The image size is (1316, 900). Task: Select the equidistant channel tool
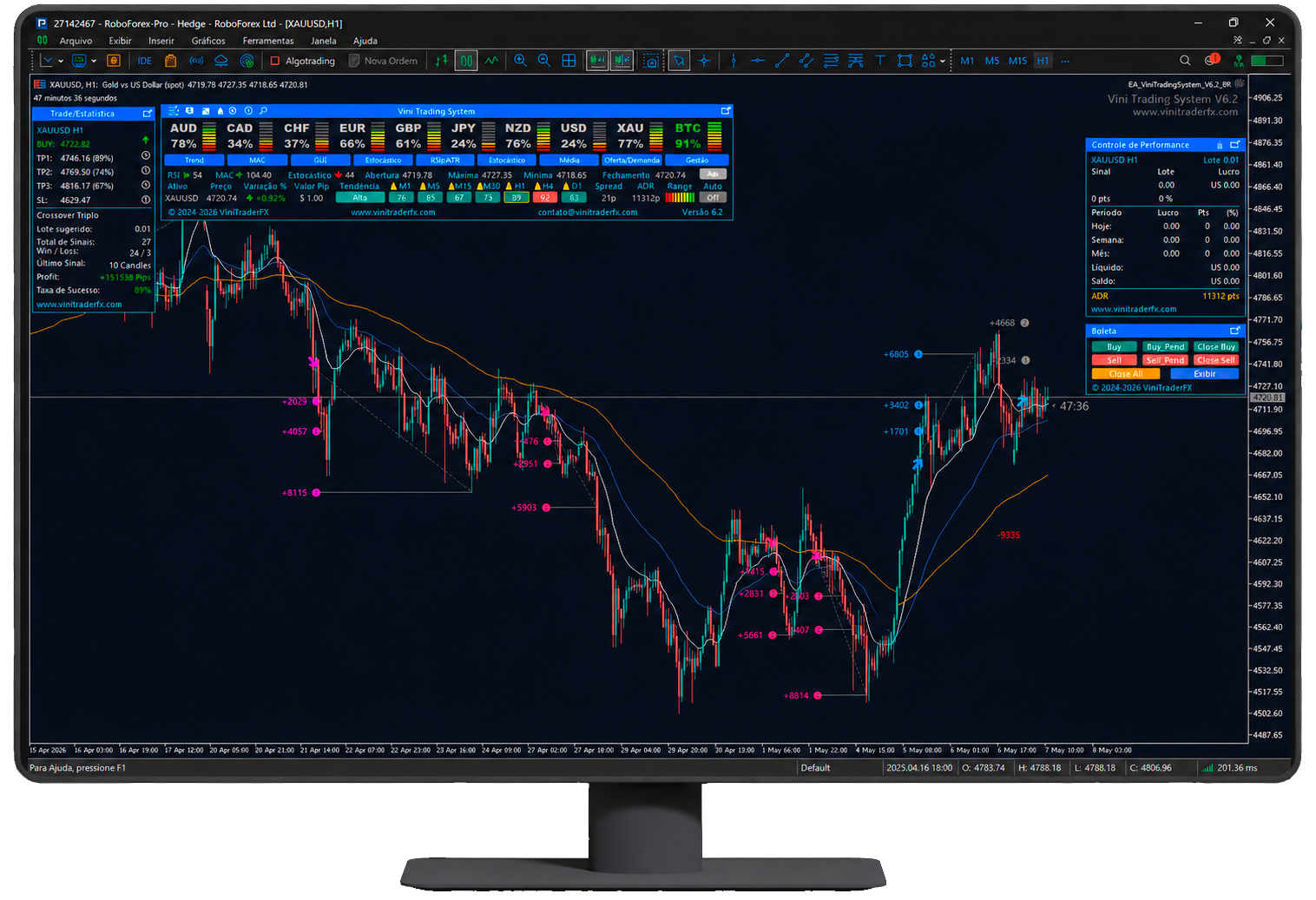click(806, 61)
